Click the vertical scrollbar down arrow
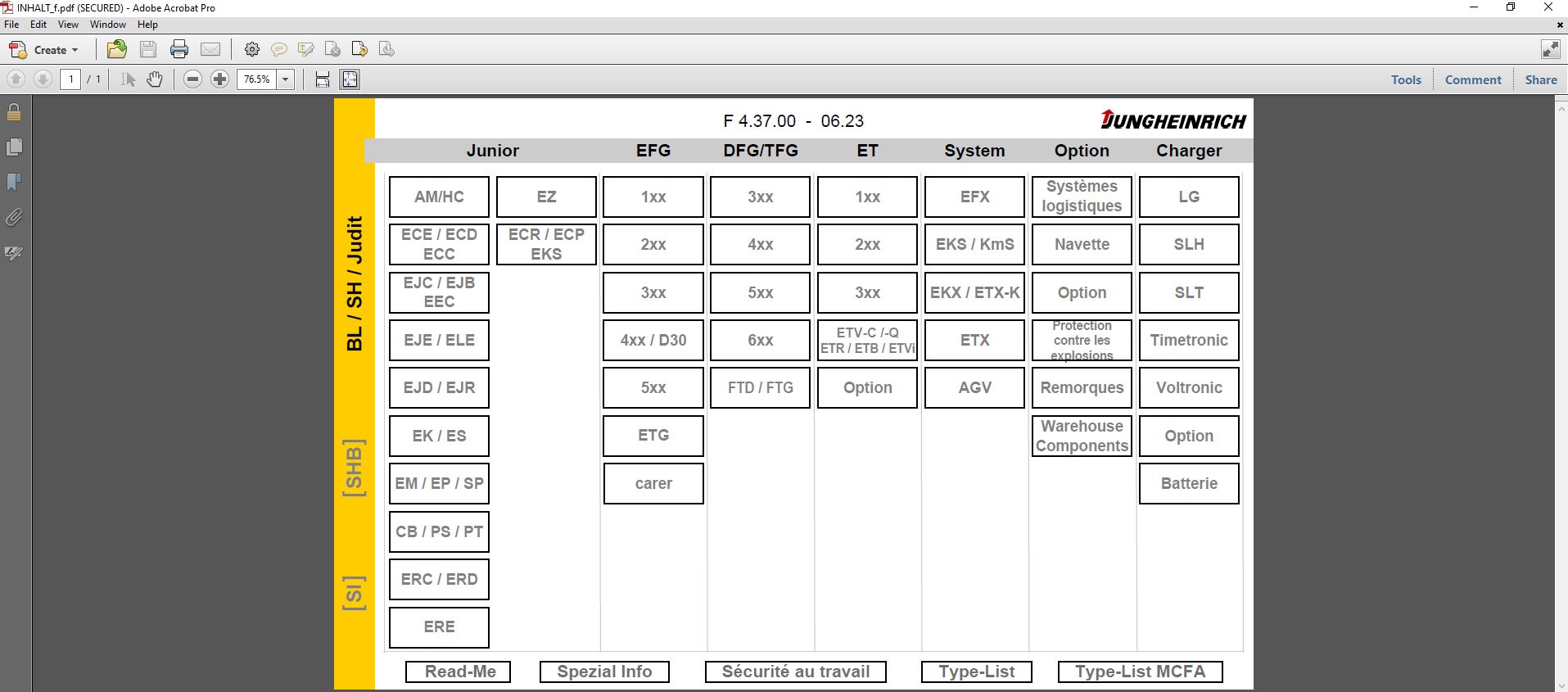The image size is (1568, 692). 1561,685
